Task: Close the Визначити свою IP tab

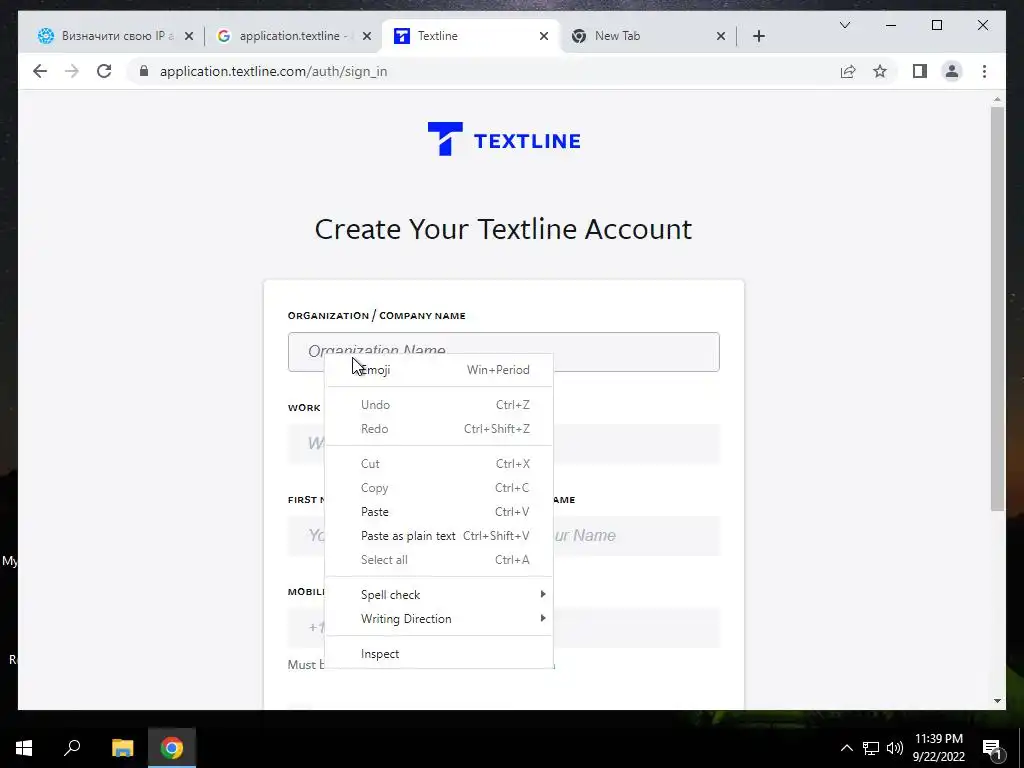Action: point(189,36)
